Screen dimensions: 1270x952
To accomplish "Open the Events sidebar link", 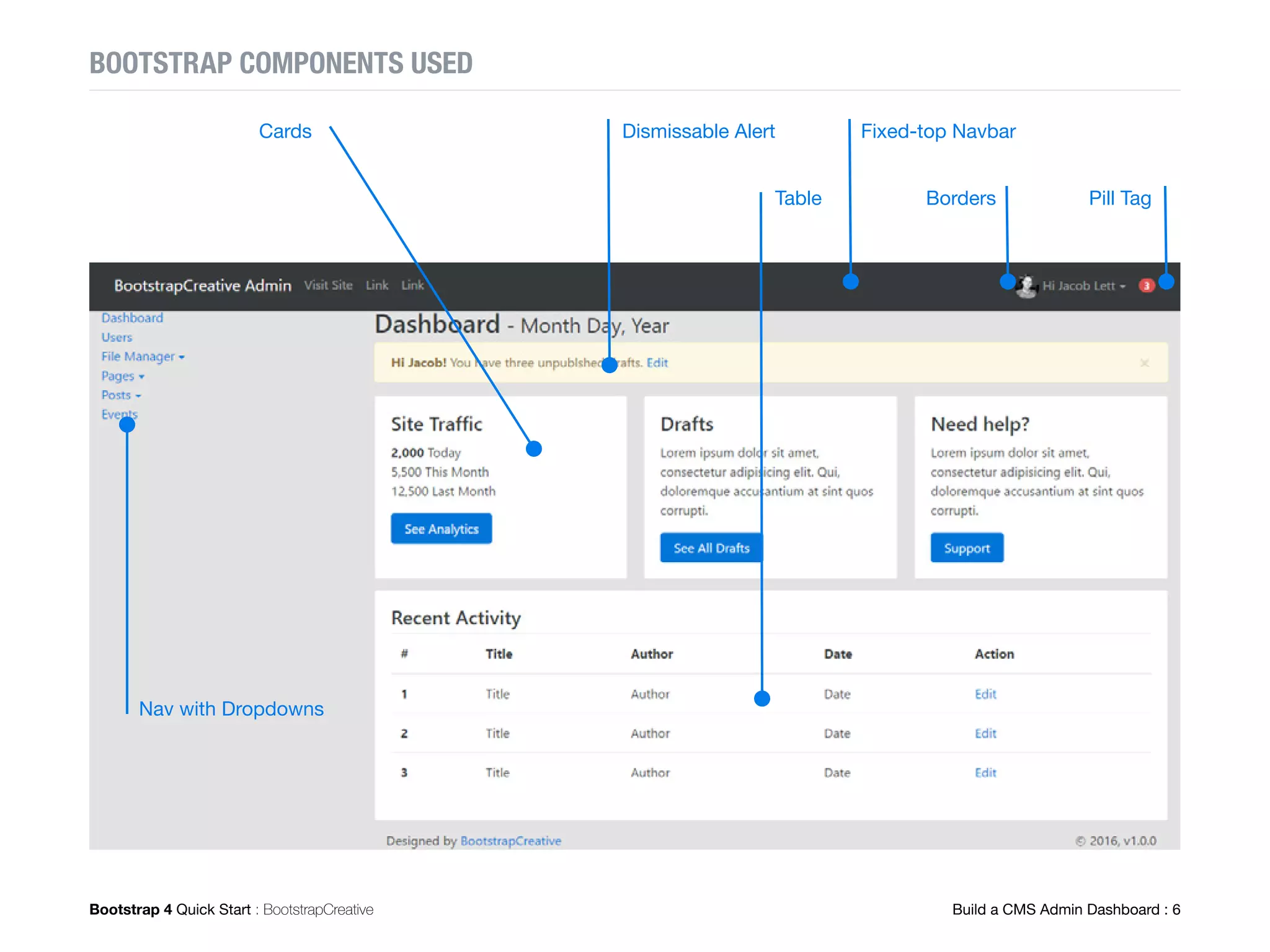I will 119,414.
